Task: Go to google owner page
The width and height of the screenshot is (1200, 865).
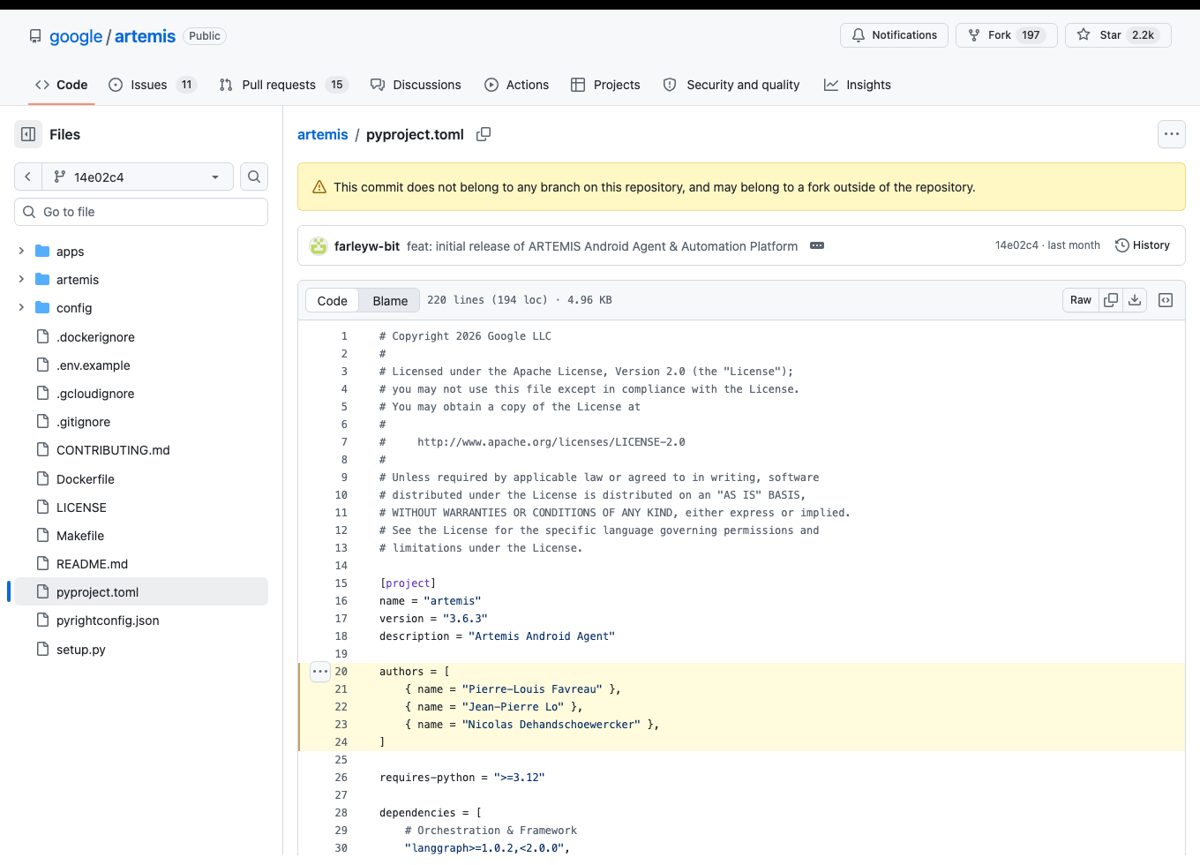Action: click(x=76, y=36)
